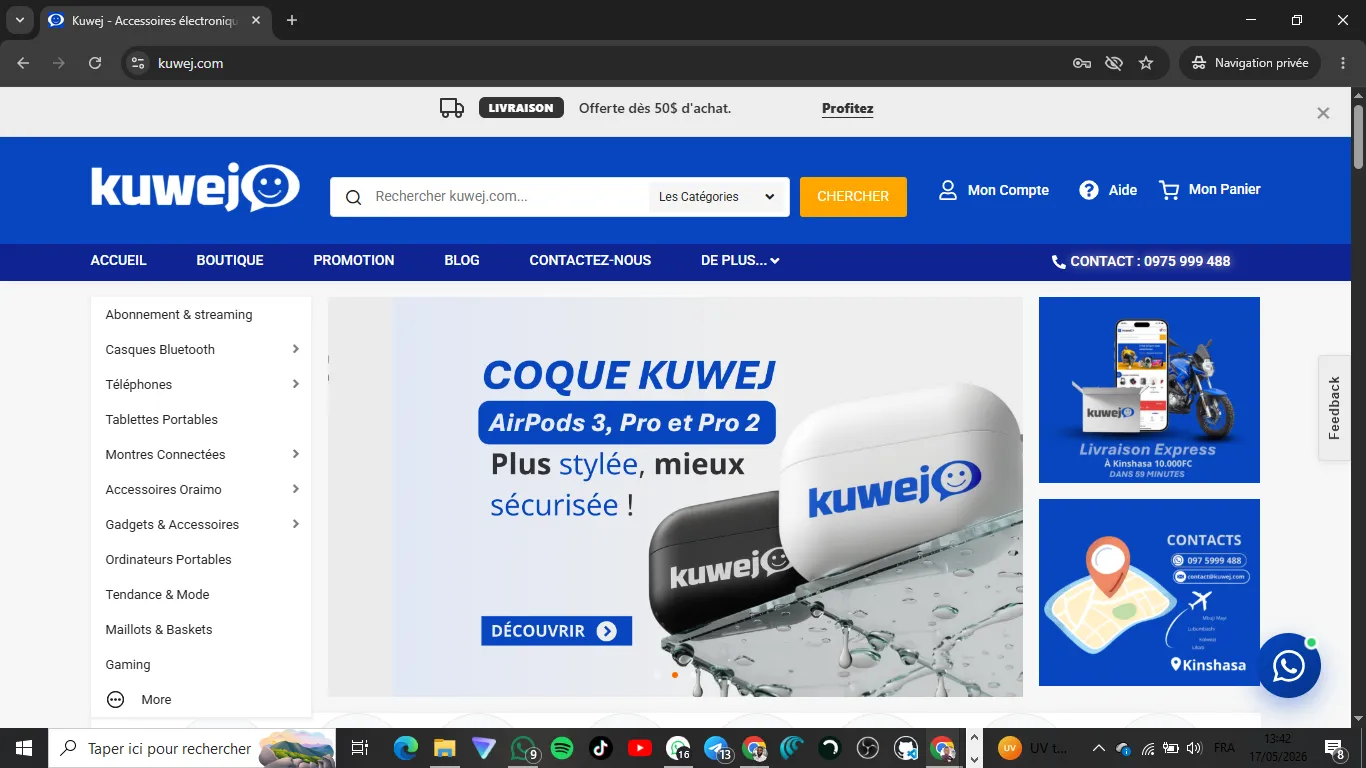Launch Microsoft Edge from the taskbar

pos(405,748)
